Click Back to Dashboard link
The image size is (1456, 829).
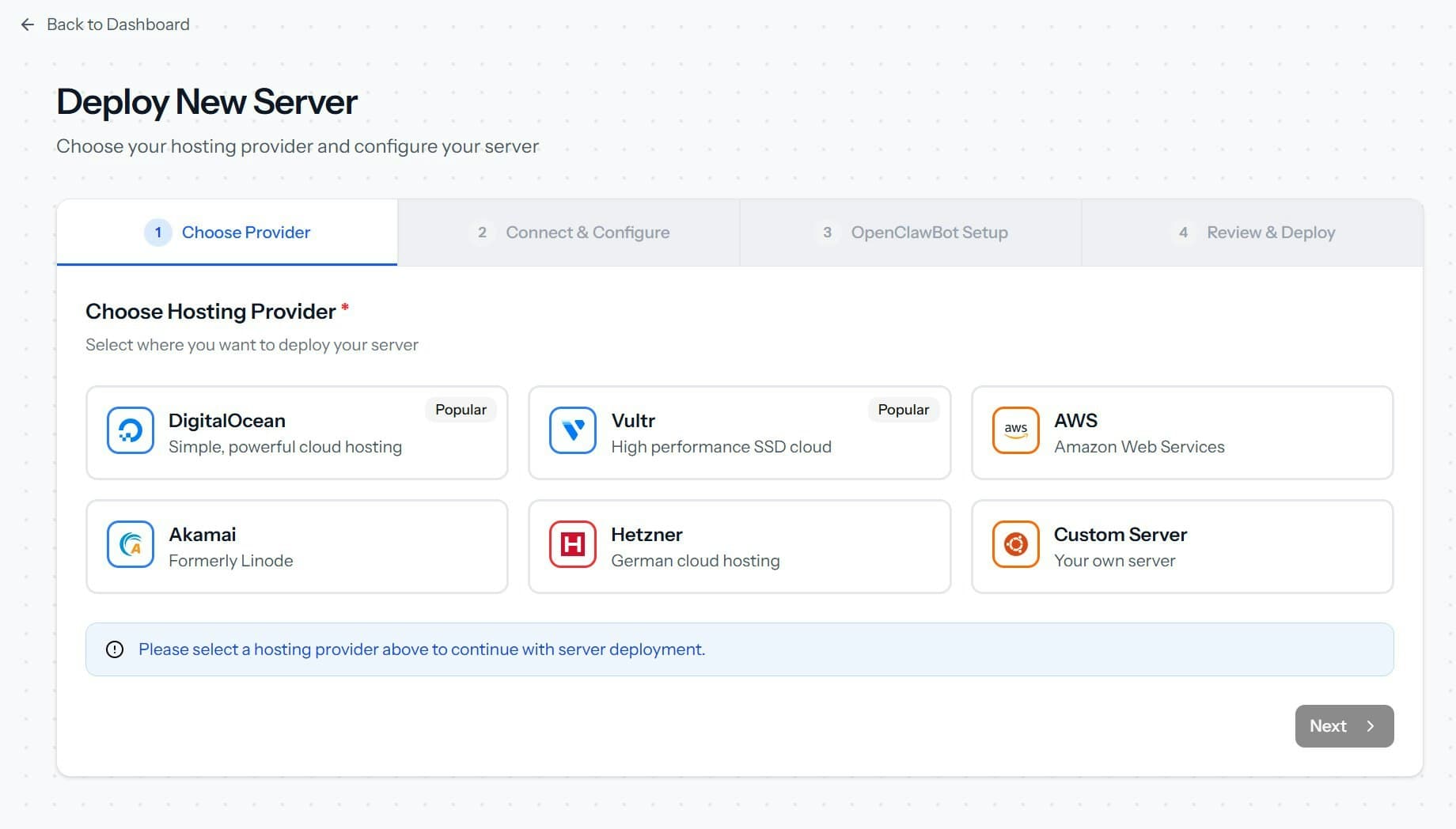[118, 24]
